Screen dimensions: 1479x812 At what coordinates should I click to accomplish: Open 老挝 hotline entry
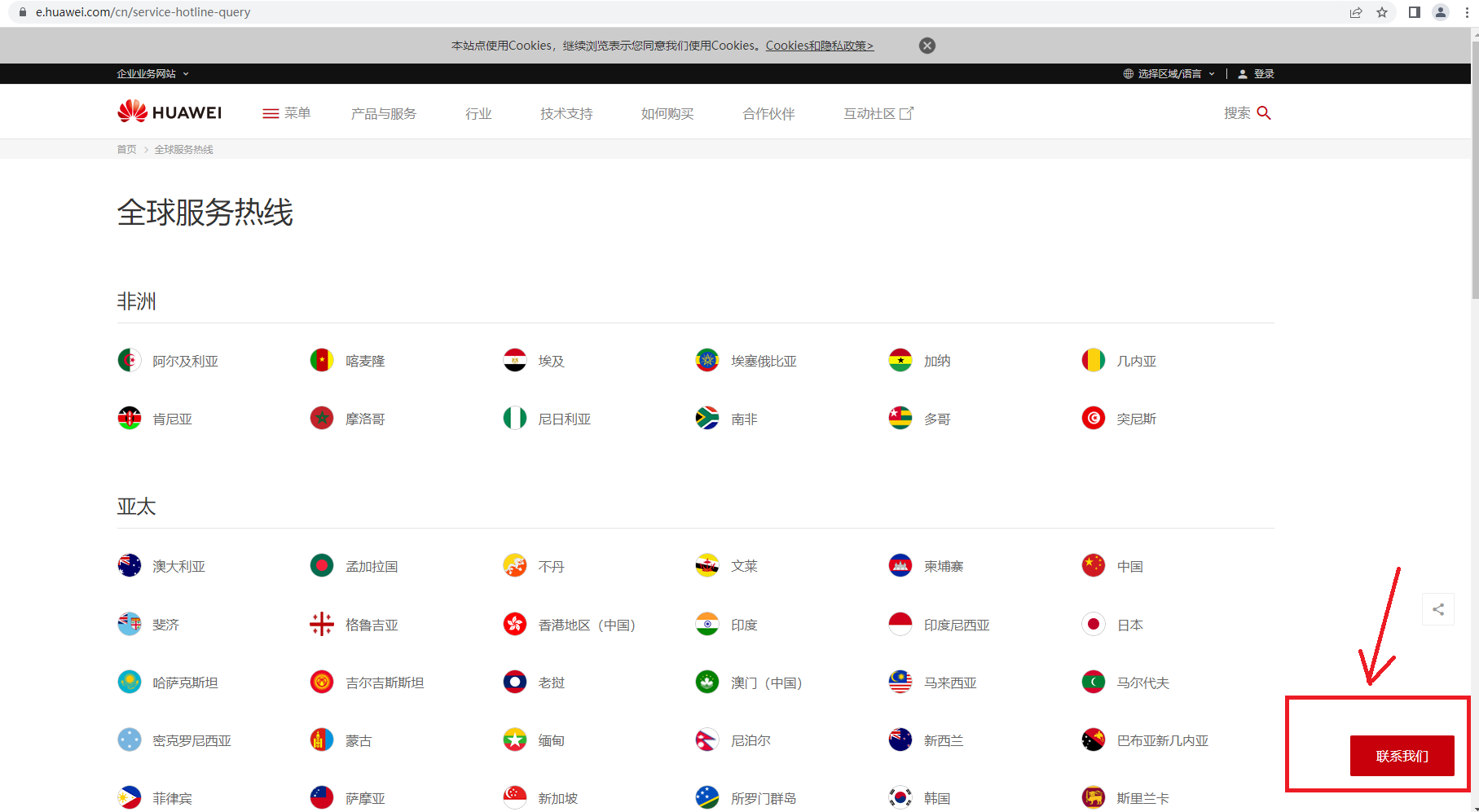pos(534,682)
